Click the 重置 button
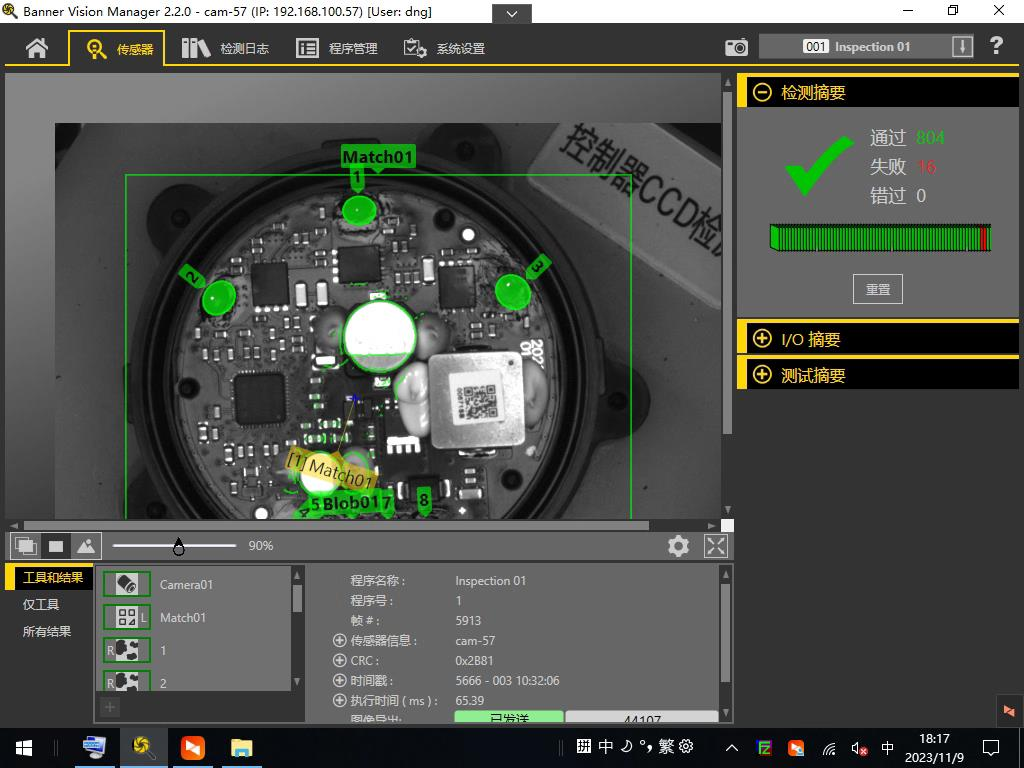 tap(877, 289)
